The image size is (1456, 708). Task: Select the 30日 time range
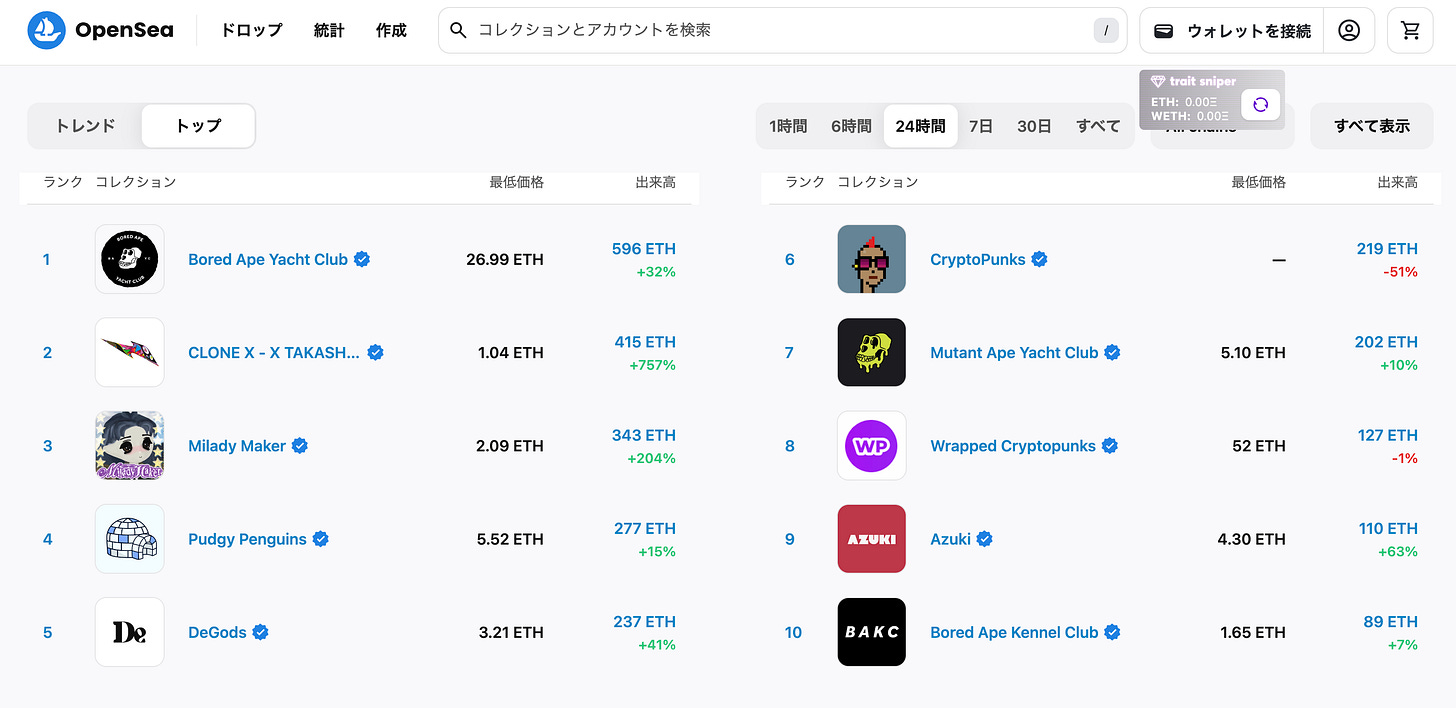pos(1034,126)
